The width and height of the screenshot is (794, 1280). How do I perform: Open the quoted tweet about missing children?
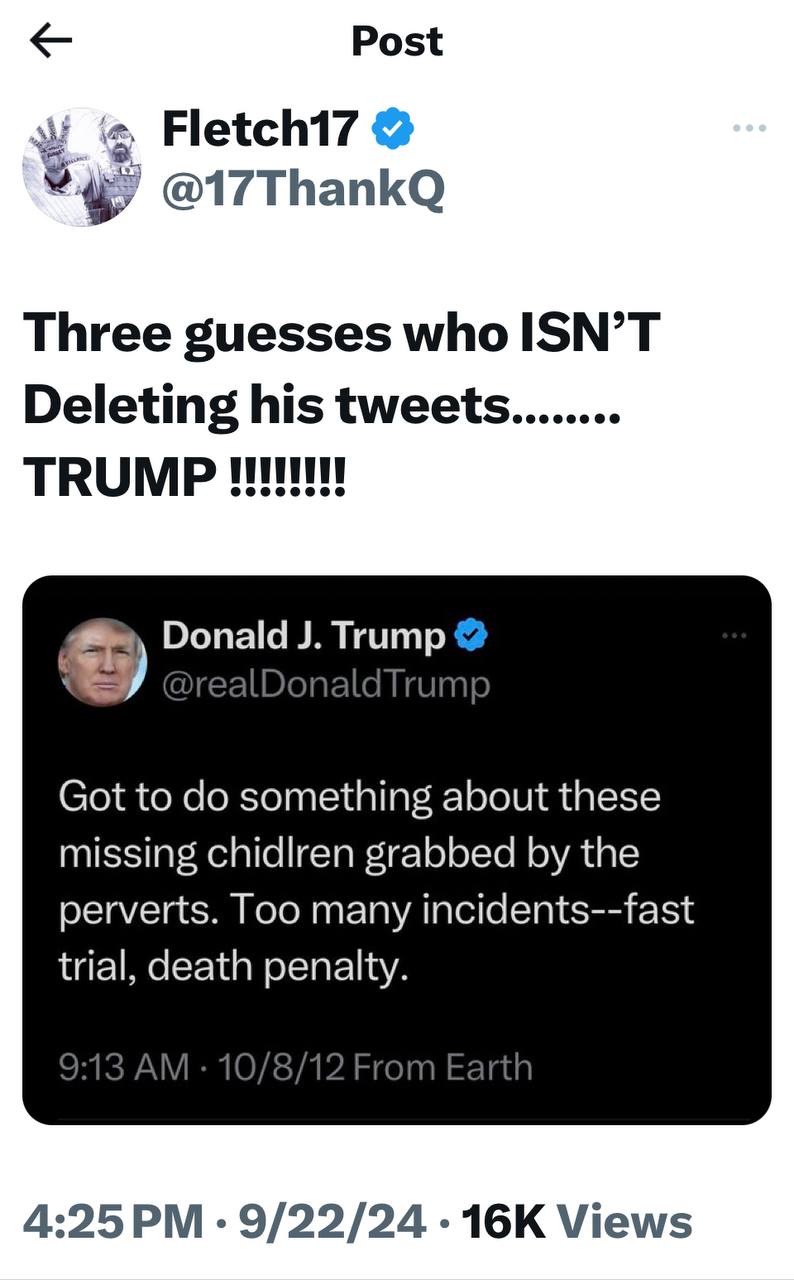[x=396, y=880]
